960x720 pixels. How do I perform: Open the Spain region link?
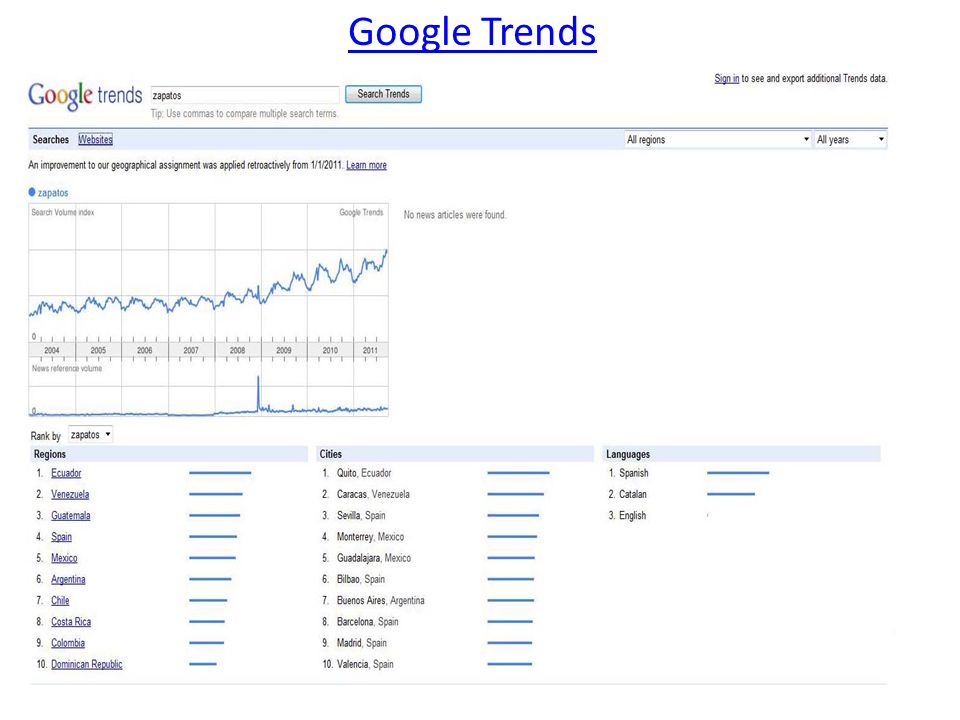click(61, 537)
